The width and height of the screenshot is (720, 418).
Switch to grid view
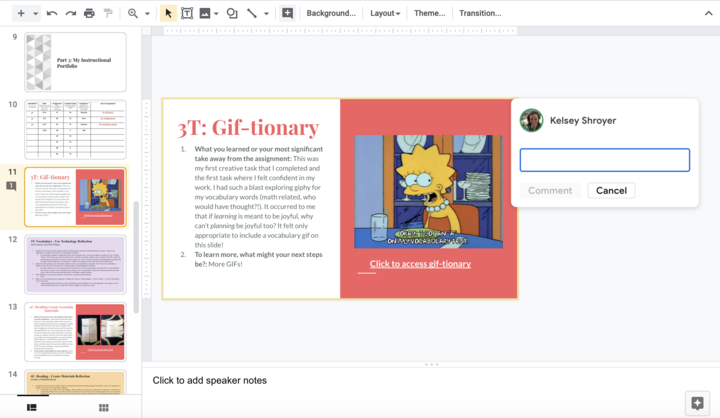pyautogui.click(x=104, y=407)
